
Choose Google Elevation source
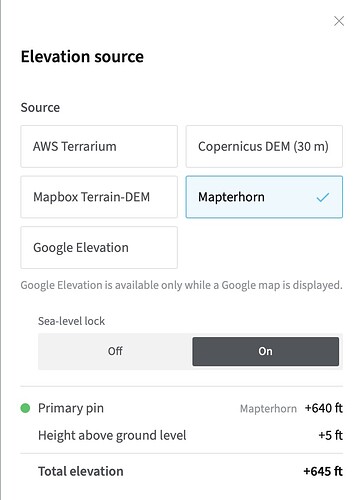[x=99, y=248]
